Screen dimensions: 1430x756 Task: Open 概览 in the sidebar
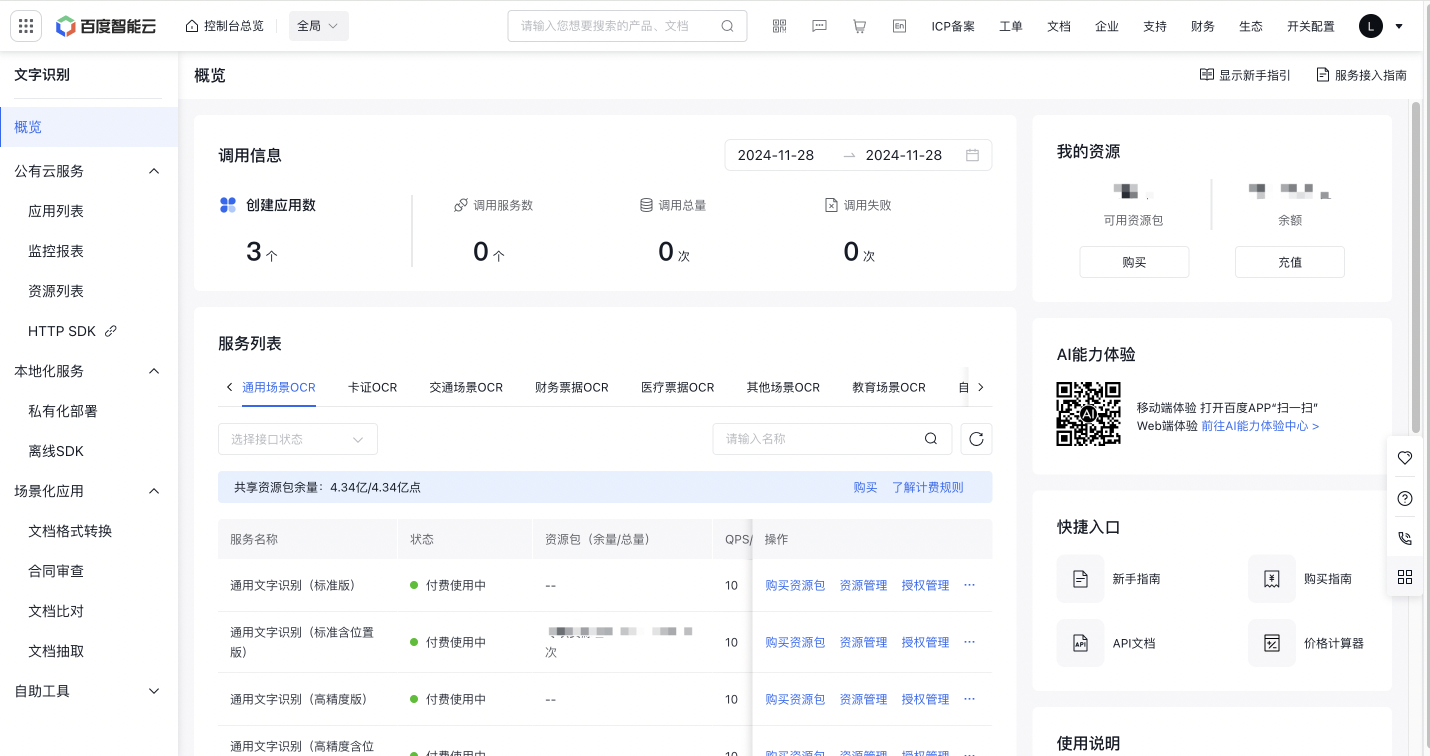tap(89, 127)
